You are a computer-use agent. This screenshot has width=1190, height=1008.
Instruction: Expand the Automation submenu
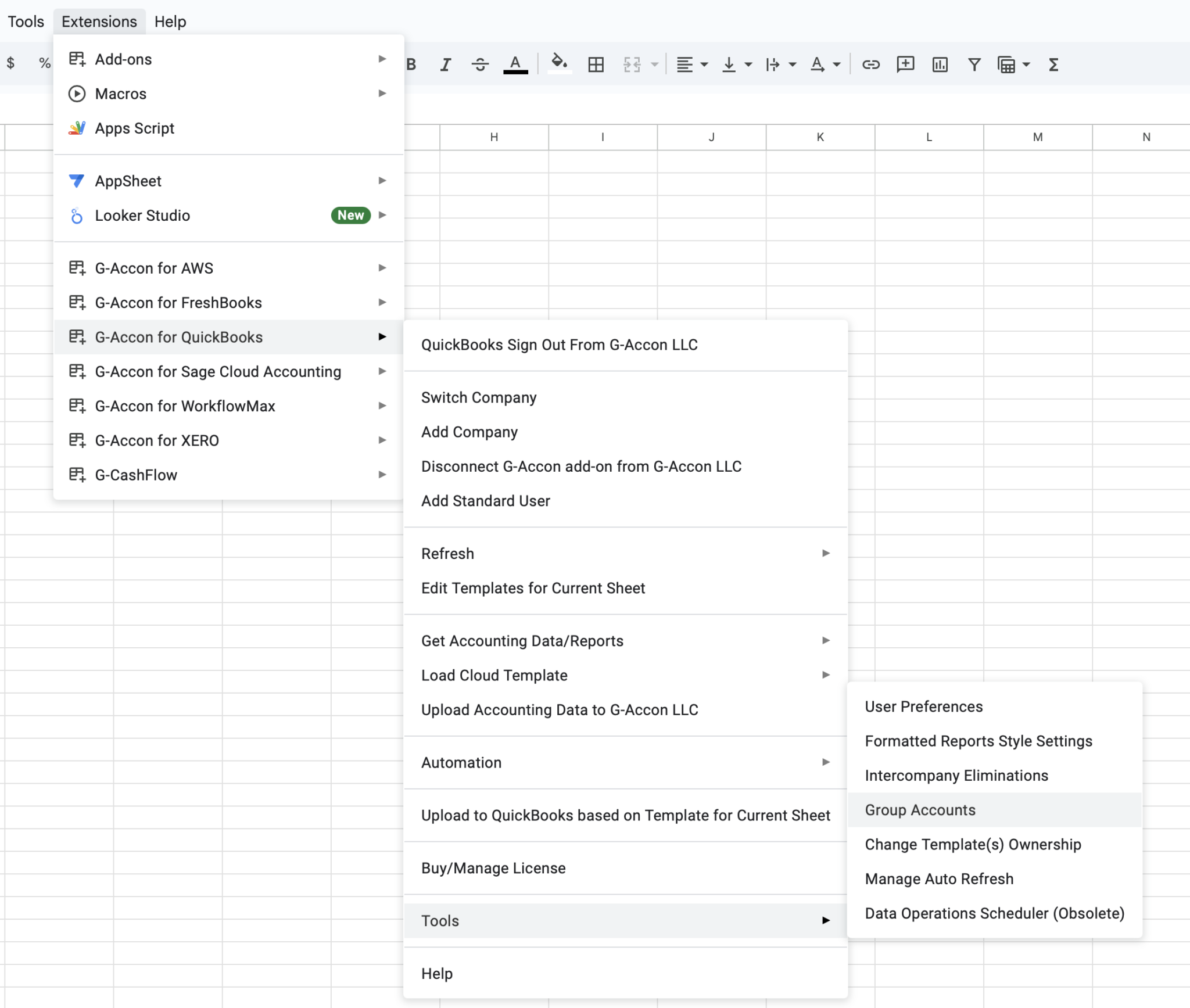coord(626,762)
